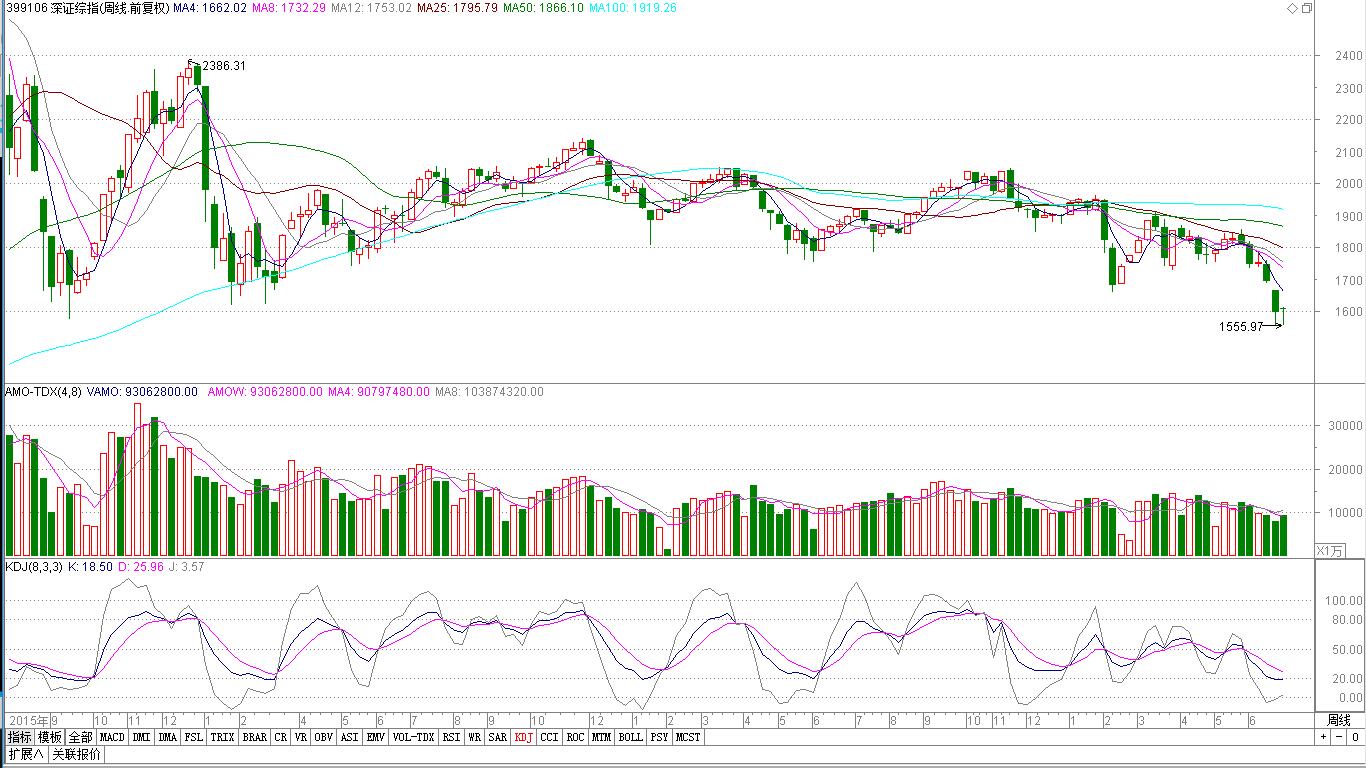Select the MACD indicator
This screenshot has height=768, width=1366.
(x=112, y=737)
